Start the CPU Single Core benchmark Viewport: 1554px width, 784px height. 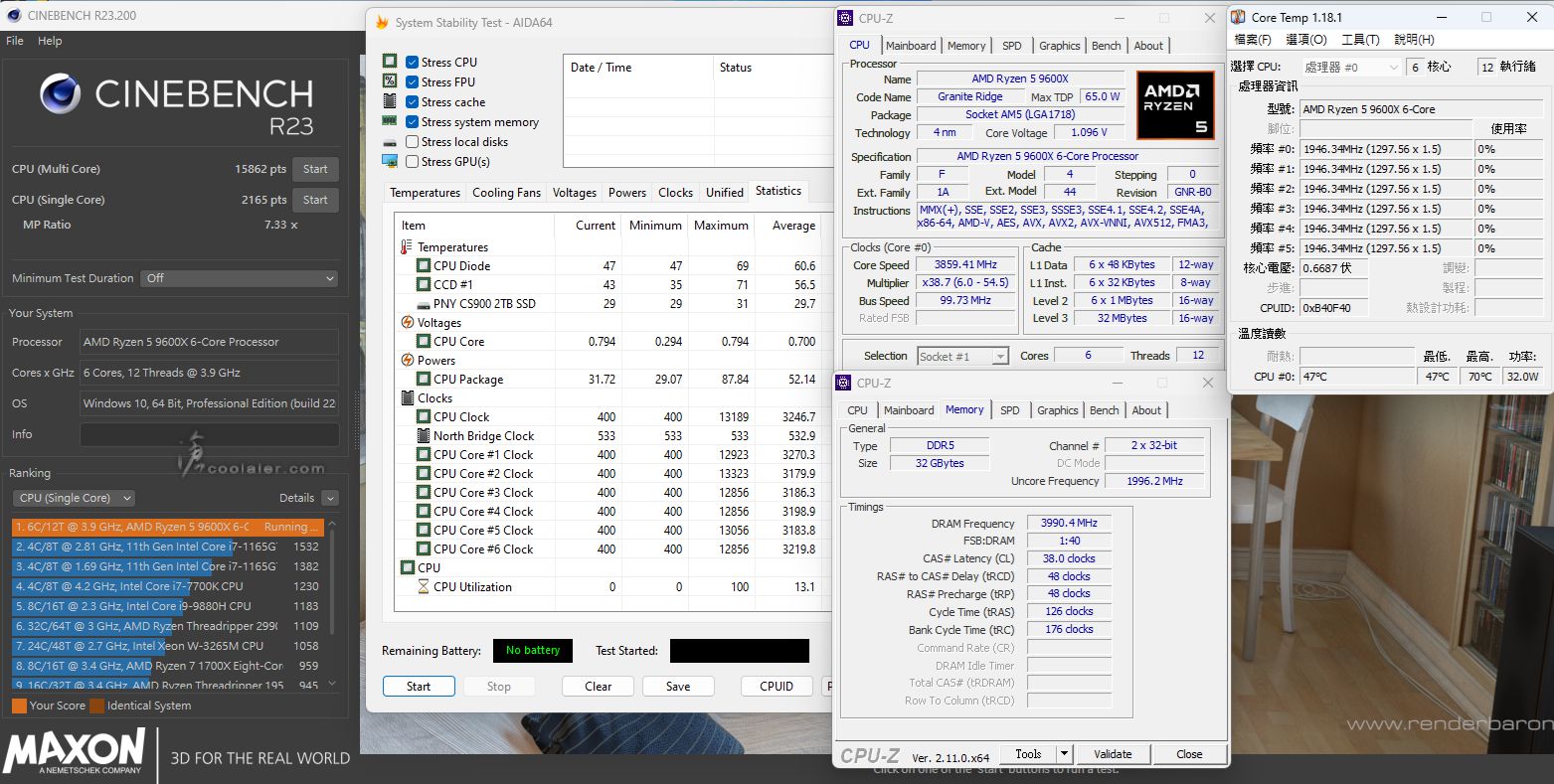(x=315, y=200)
